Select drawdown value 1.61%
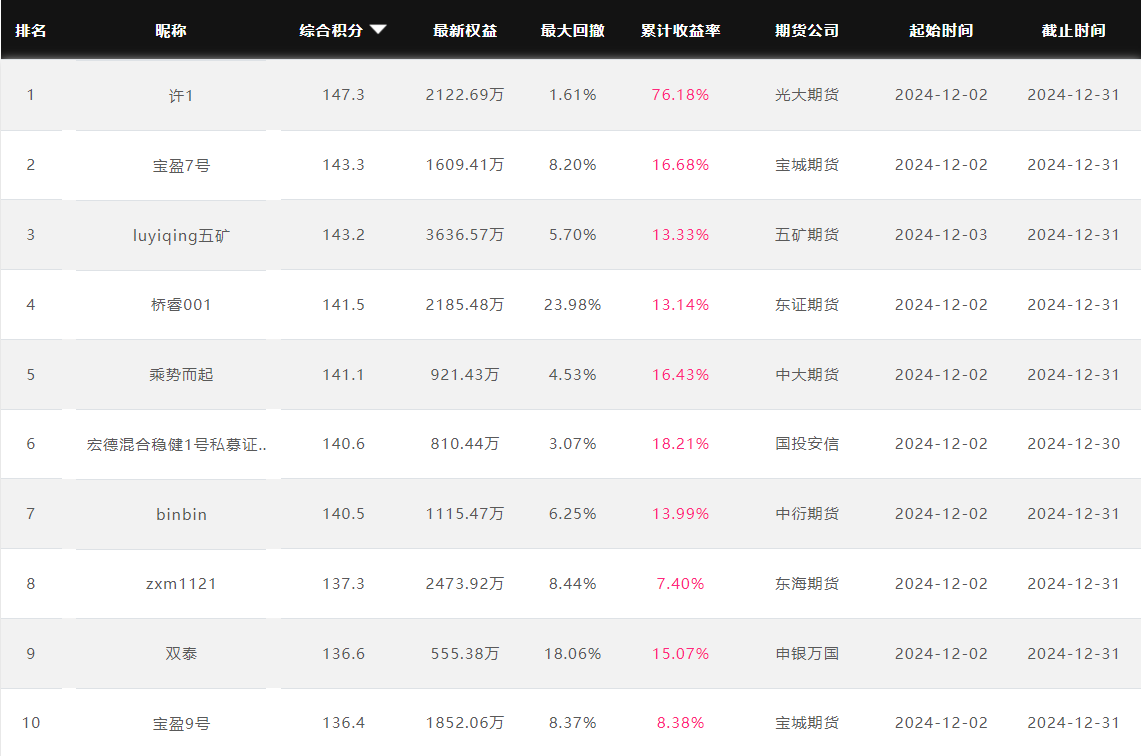This screenshot has width=1141, height=756. 573,95
